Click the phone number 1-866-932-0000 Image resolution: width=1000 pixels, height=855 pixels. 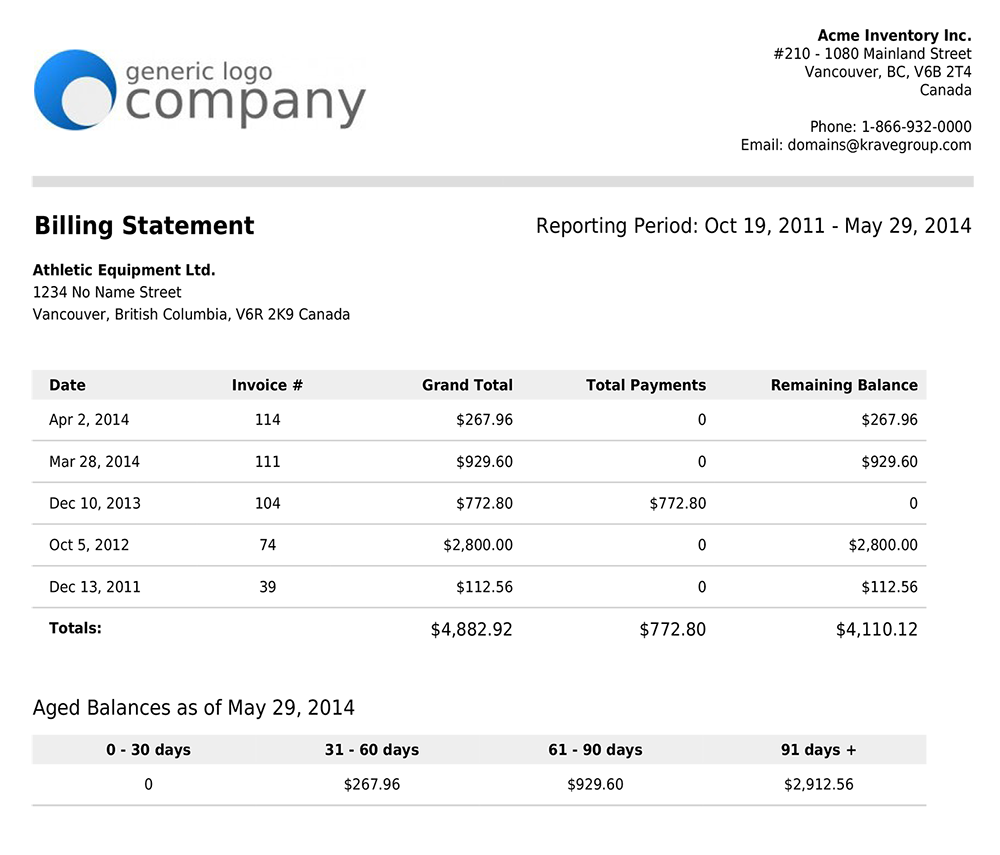912,126
